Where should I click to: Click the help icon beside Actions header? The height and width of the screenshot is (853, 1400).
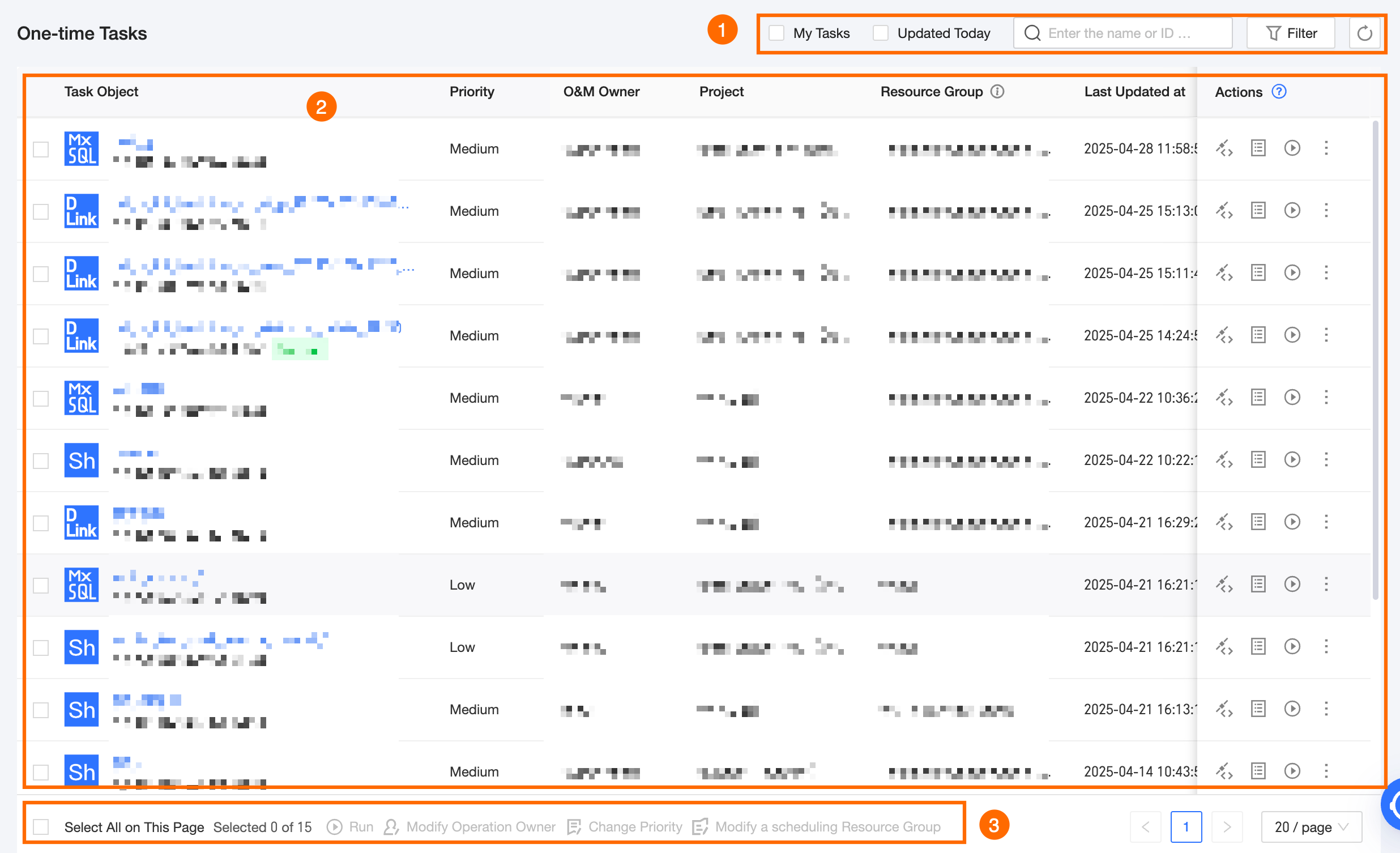(1278, 92)
